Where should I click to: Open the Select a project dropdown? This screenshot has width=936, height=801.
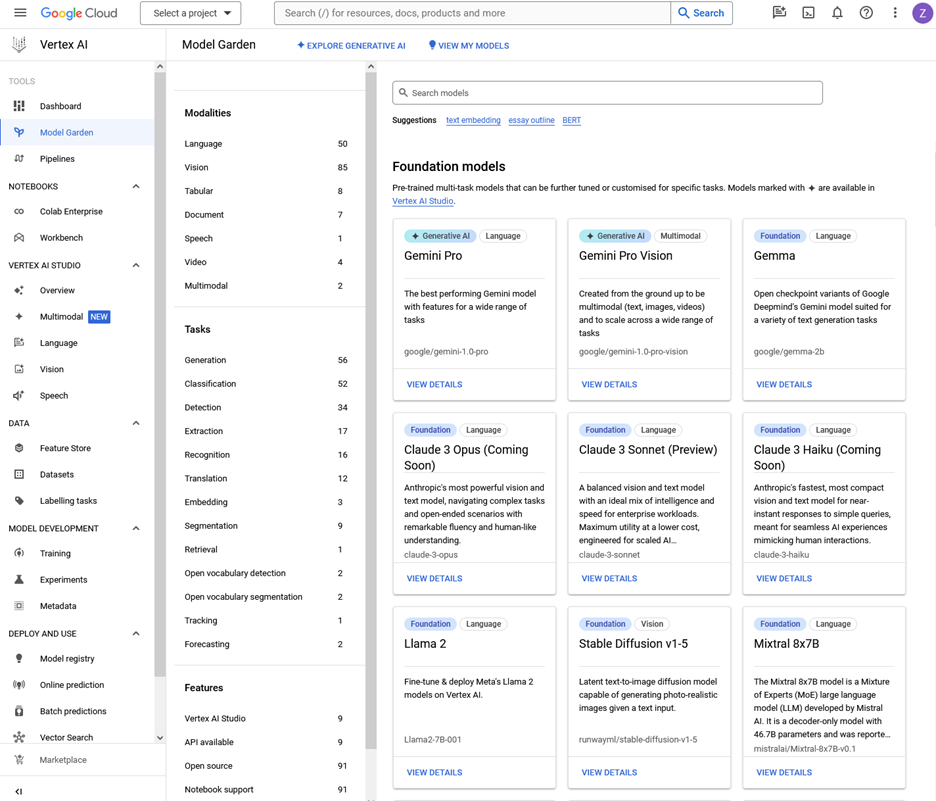pyautogui.click(x=190, y=13)
